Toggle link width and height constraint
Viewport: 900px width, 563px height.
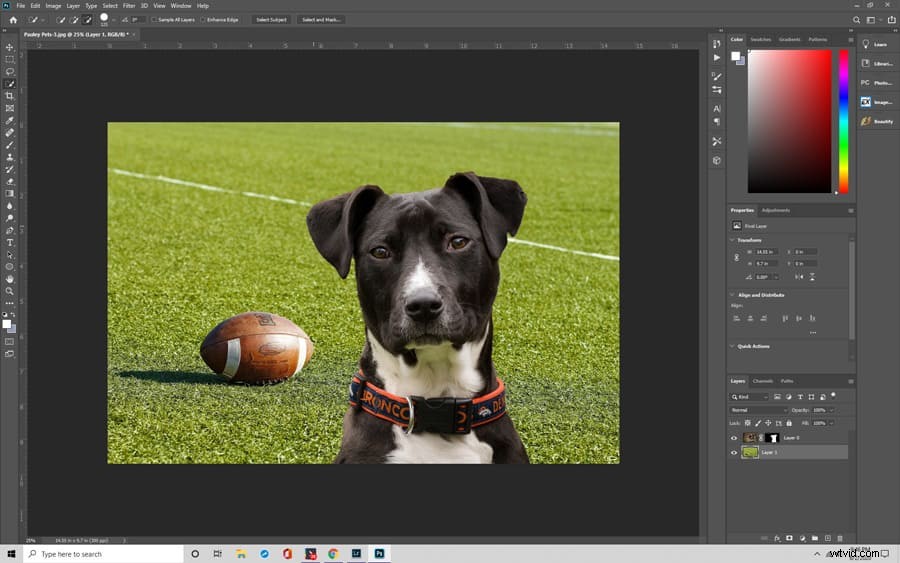(737, 258)
